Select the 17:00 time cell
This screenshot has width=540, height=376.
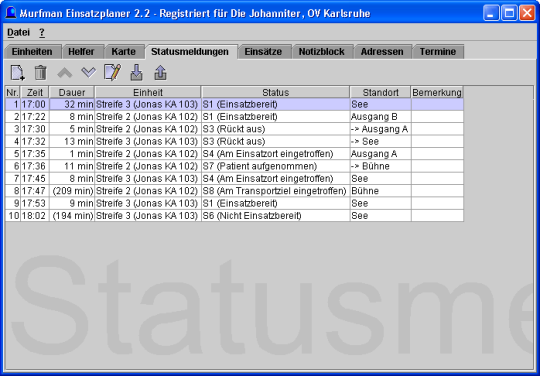35,104
